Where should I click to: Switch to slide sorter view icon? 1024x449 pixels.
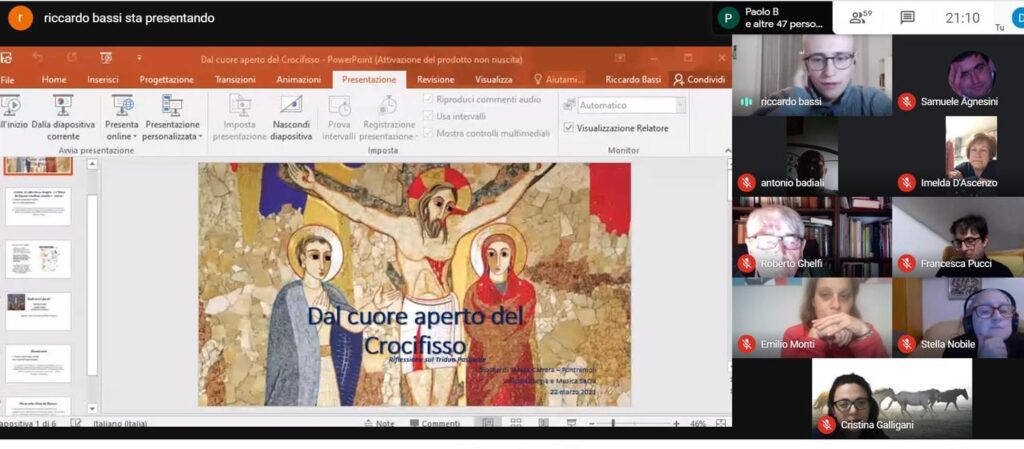(516, 423)
